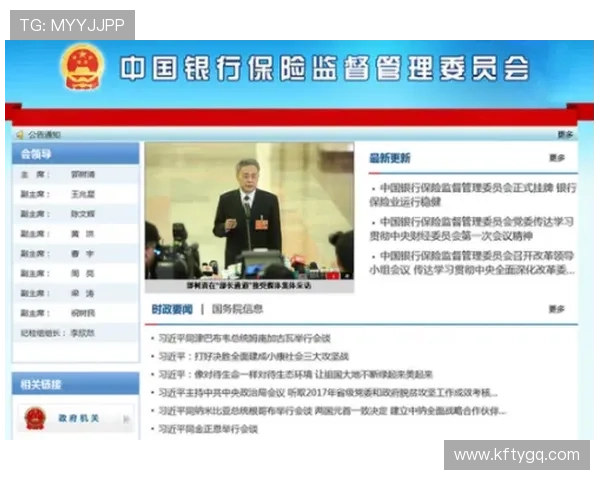Open news on 中央财经委员会第一次会议精神
Screen dimensions: 600x480
(472, 229)
